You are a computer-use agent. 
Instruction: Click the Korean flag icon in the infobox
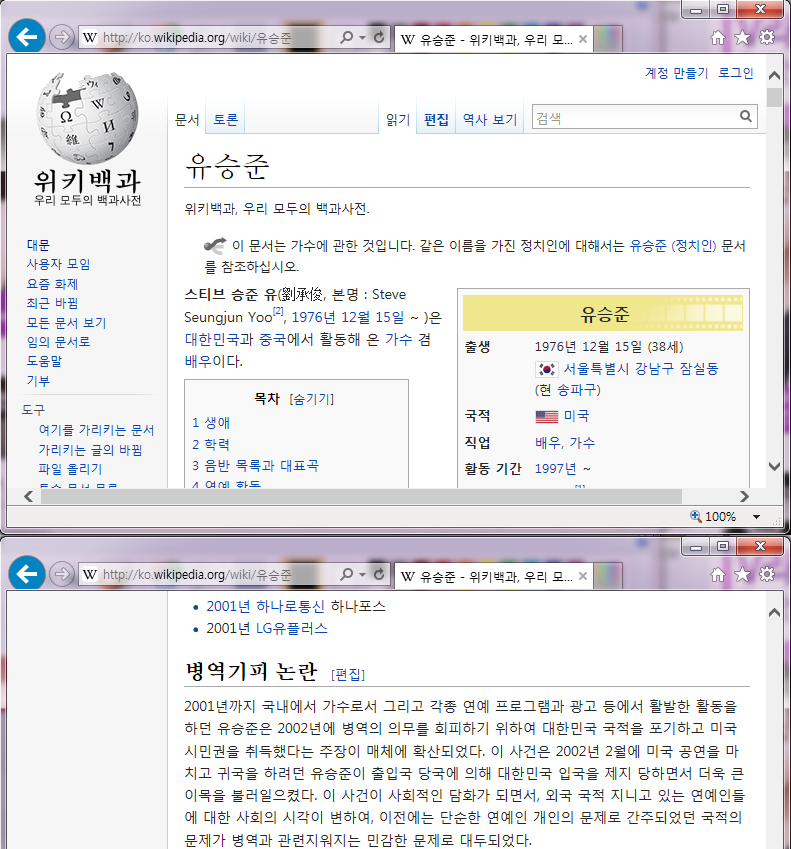(x=546, y=369)
